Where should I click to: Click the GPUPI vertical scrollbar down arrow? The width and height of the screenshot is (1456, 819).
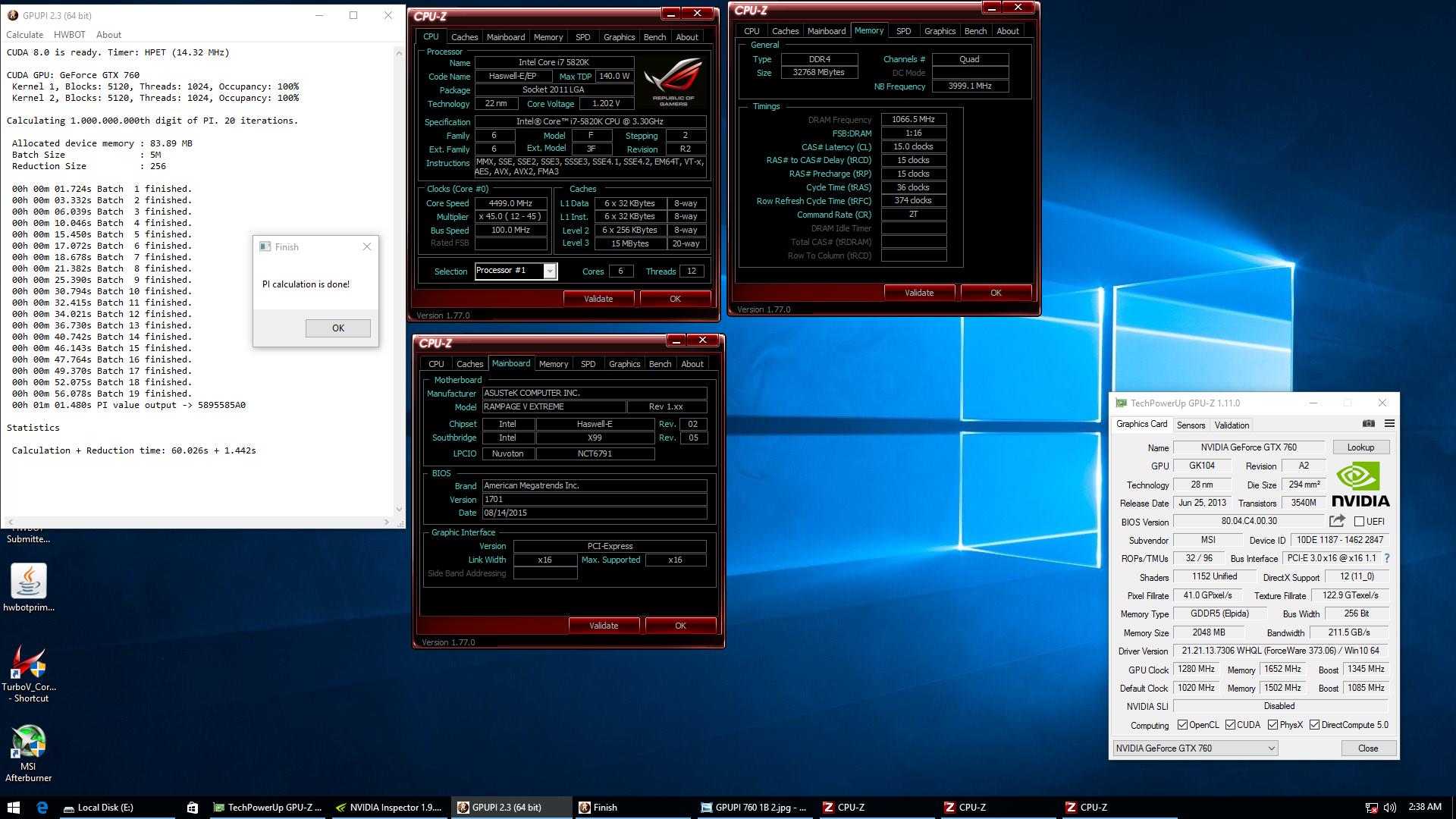pyautogui.click(x=399, y=510)
